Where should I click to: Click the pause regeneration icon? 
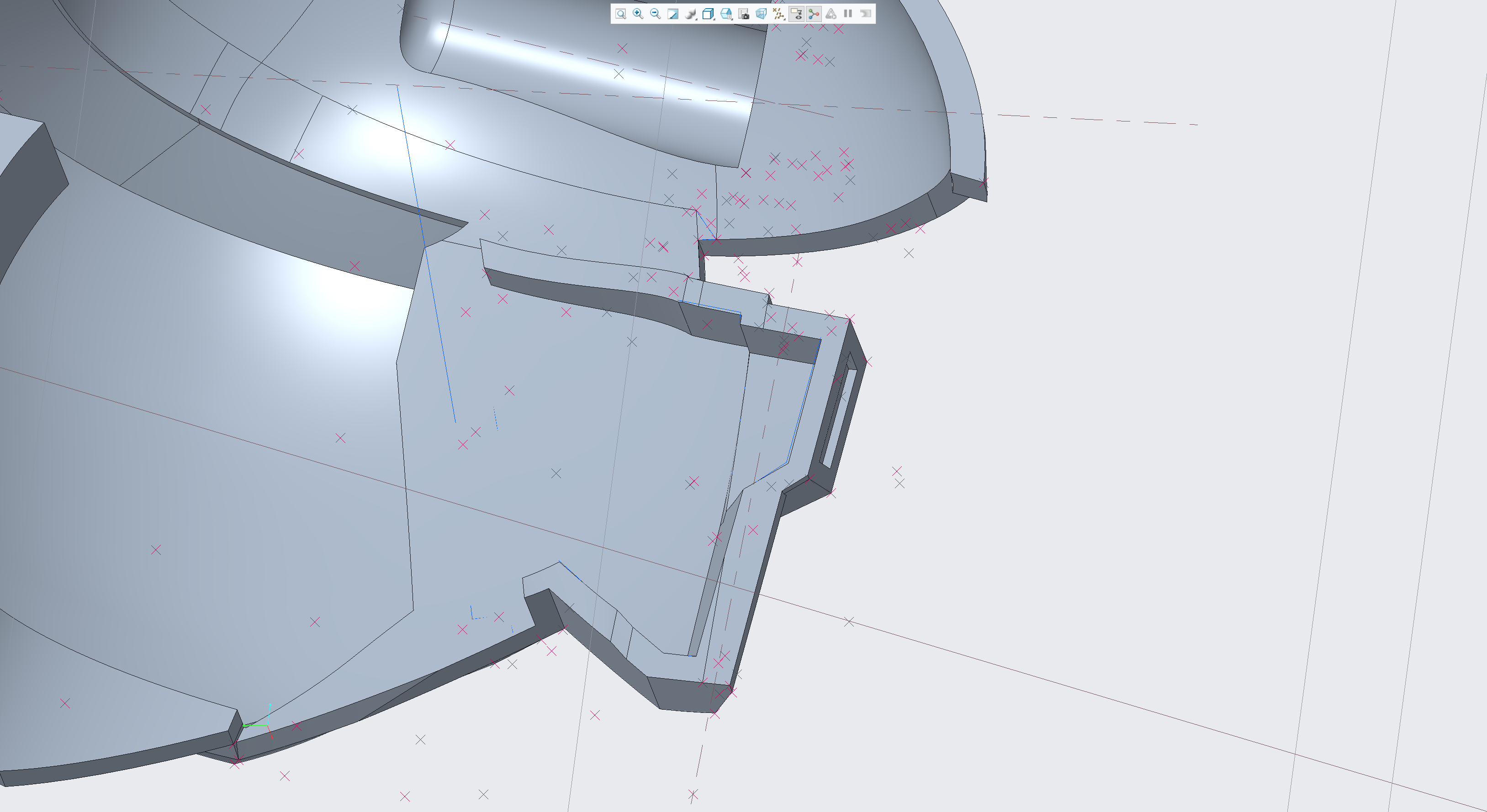[848, 14]
